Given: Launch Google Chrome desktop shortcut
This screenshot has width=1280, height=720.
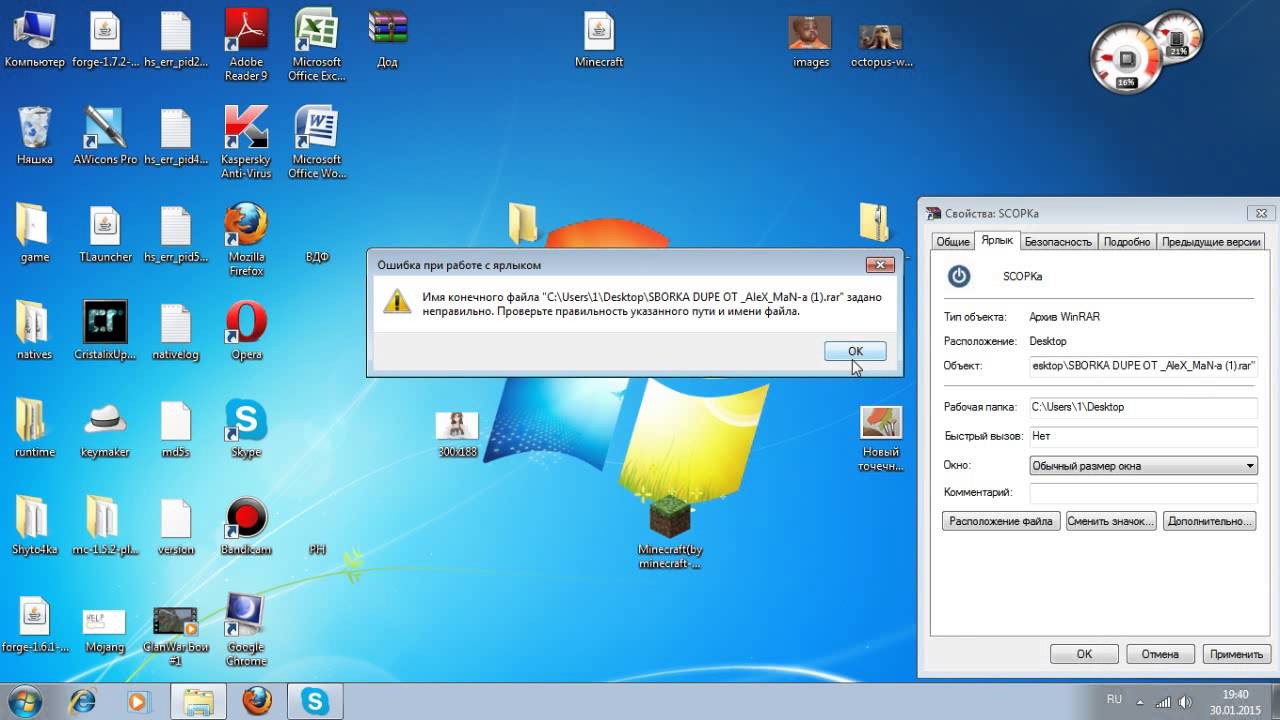Looking at the screenshot, I should click(x=246, y=630).
